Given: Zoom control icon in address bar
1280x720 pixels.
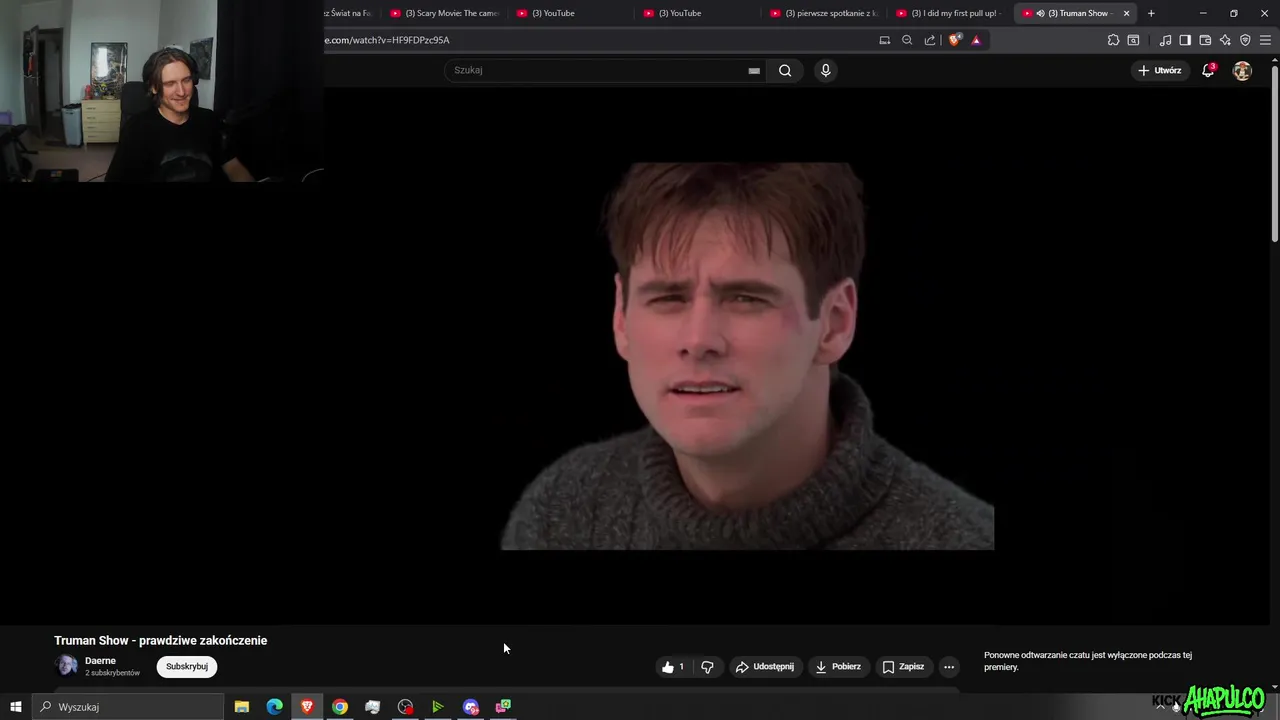Looking at the screenshot, I should 907,40.
